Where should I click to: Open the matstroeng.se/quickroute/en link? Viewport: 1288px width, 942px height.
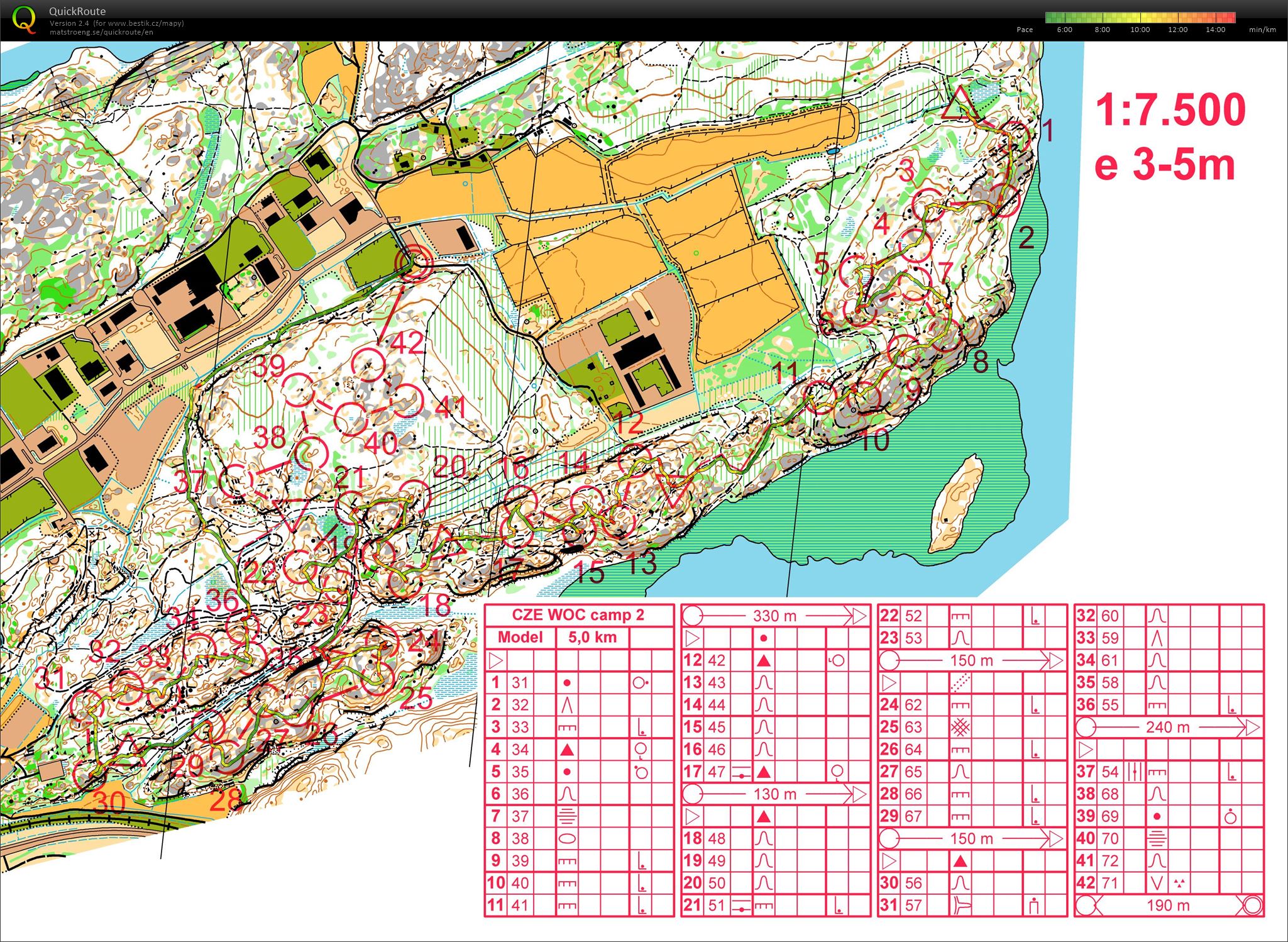(101, 31)
